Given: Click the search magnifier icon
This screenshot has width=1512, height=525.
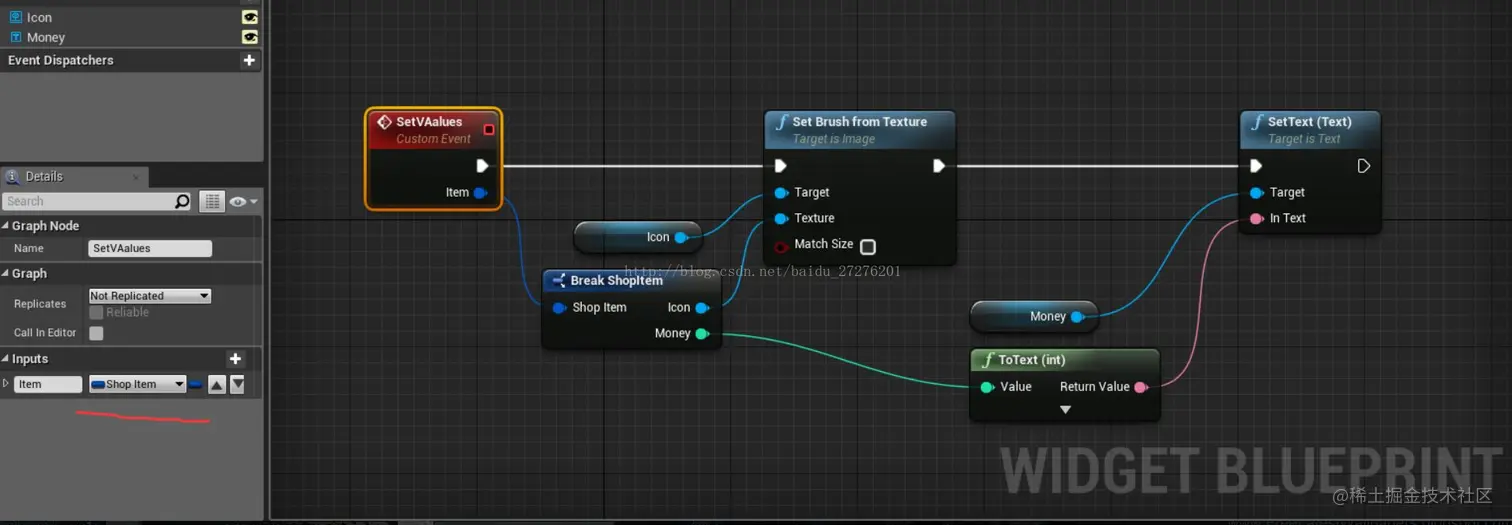Looking at the screenshot, I should tap(182, 201).
